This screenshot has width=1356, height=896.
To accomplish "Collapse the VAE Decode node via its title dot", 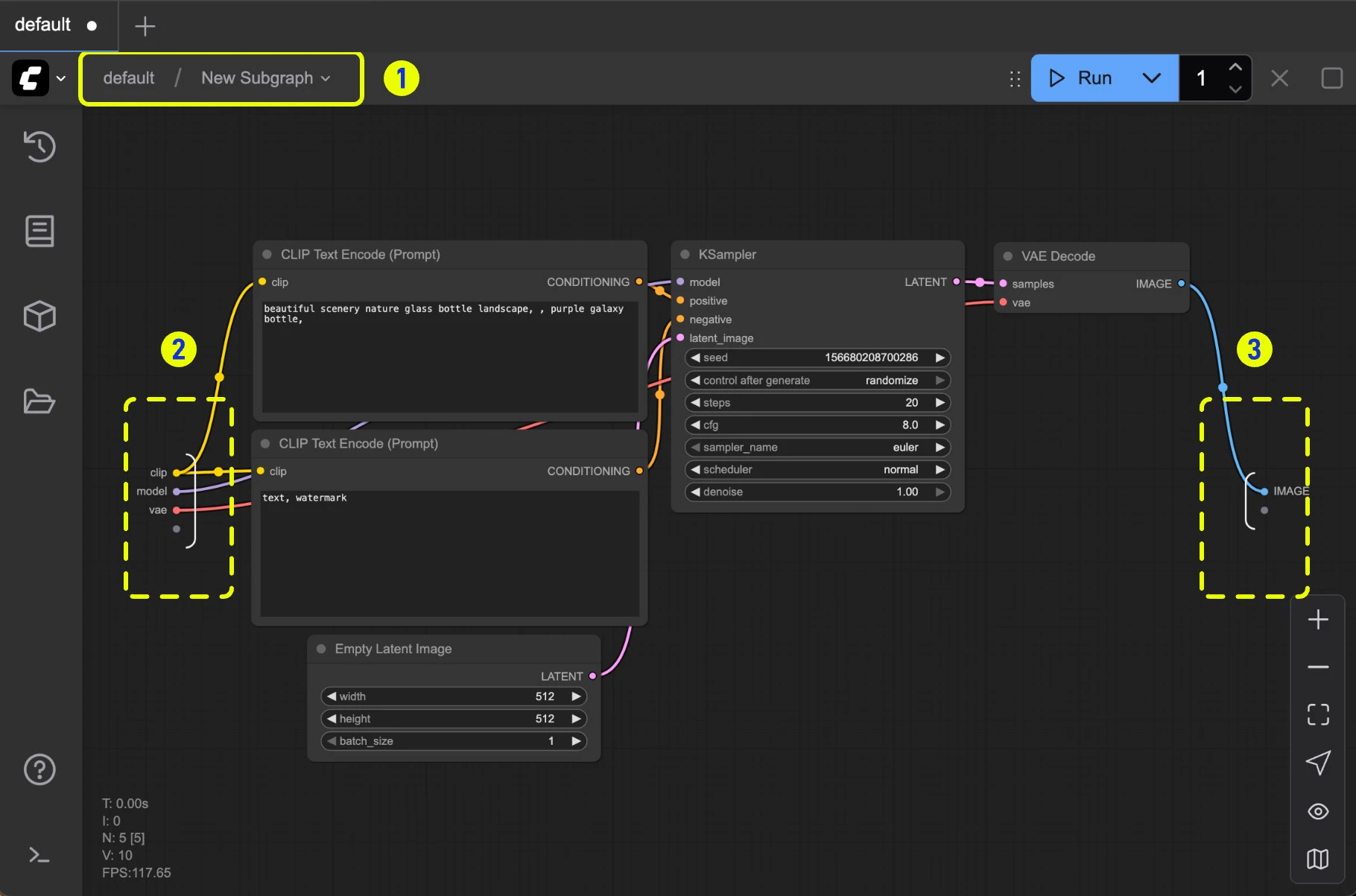I will 1009,255.
